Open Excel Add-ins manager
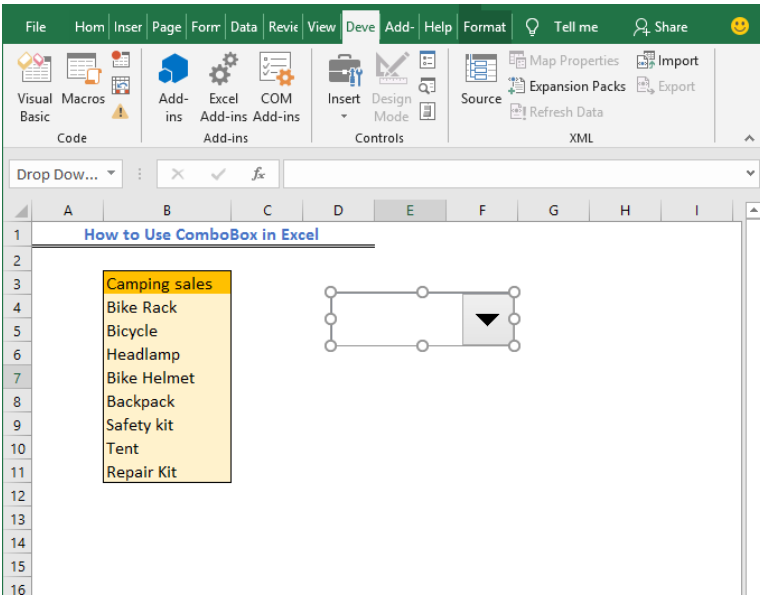The height and width of the screenshot is (601, 762). pyautogui.click(x=223, y=86)
